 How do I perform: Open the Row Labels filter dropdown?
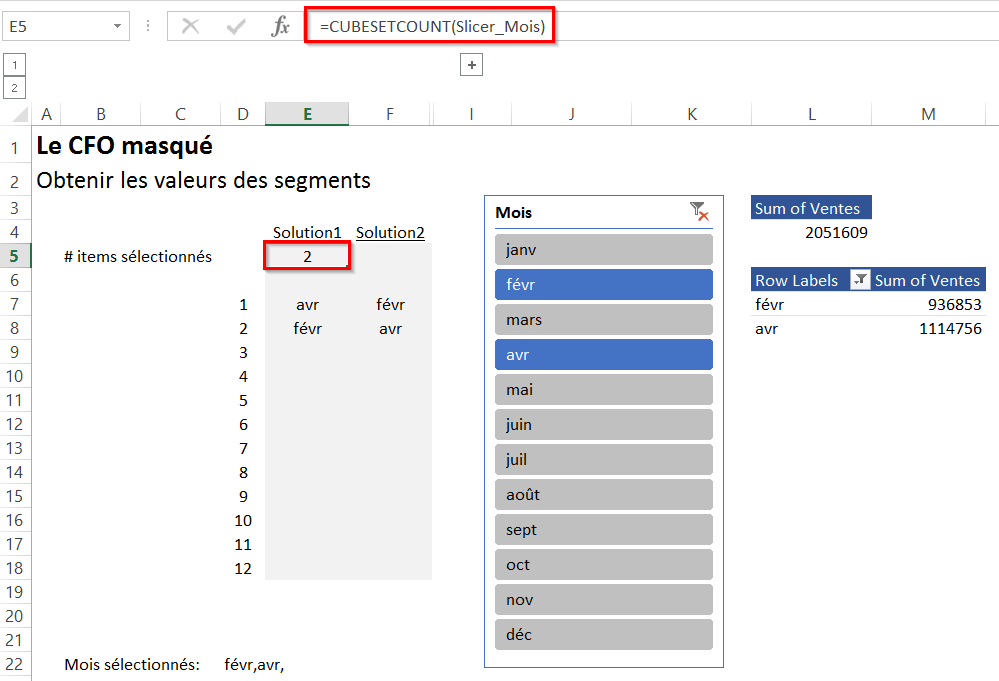[x=860, y=280]
